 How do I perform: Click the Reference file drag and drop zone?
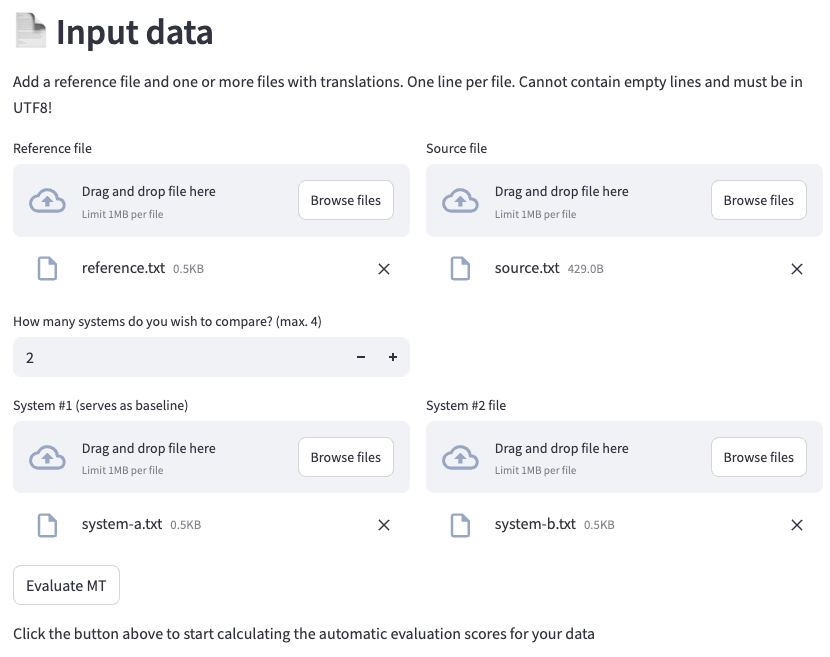[211, 200]
